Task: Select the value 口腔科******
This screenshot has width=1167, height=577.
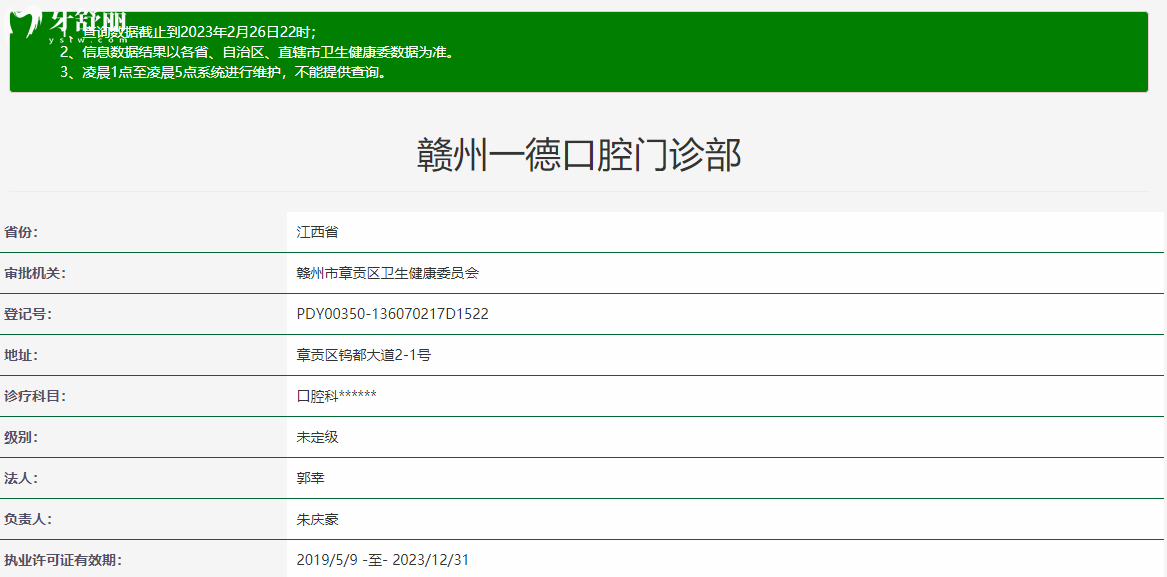Action: click(336, 396)
